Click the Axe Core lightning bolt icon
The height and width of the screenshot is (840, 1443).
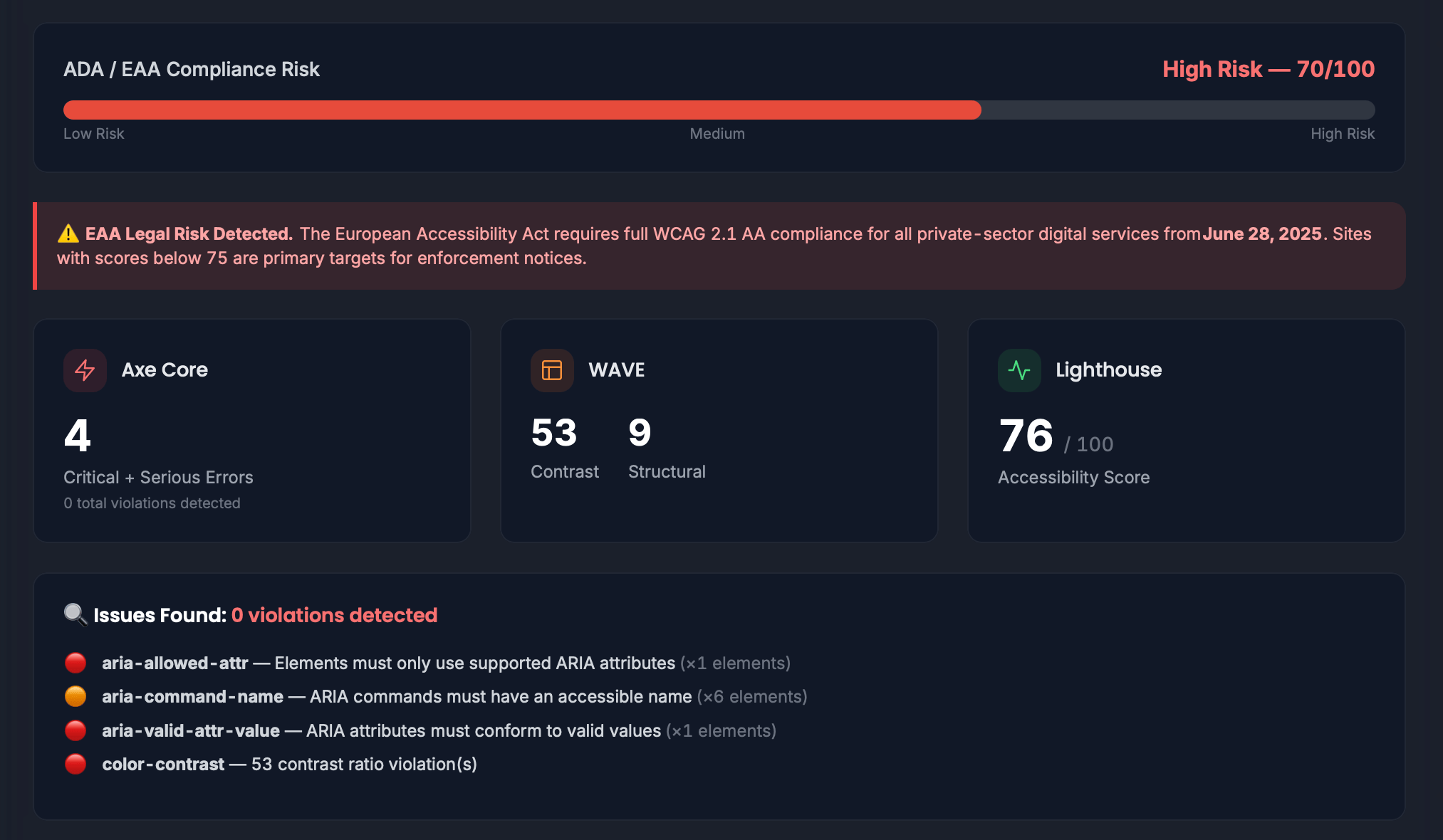tap(85, 370)
